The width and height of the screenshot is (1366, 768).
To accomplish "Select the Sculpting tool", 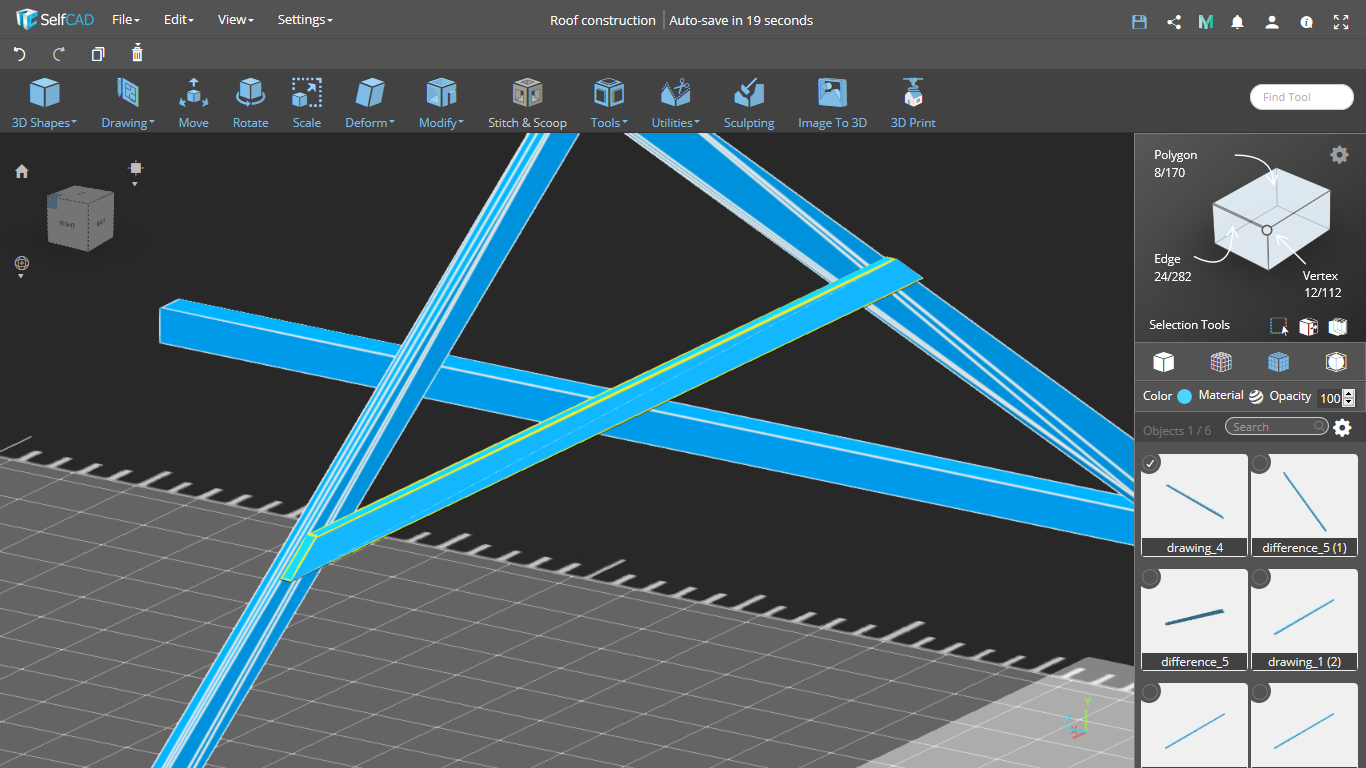I will pos(749,103).
